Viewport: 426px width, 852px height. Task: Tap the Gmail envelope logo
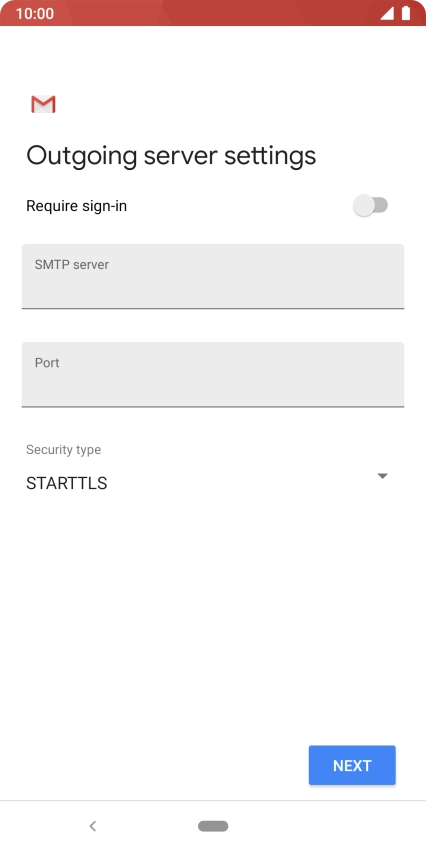pyautogui.click(x=43, y=104)
